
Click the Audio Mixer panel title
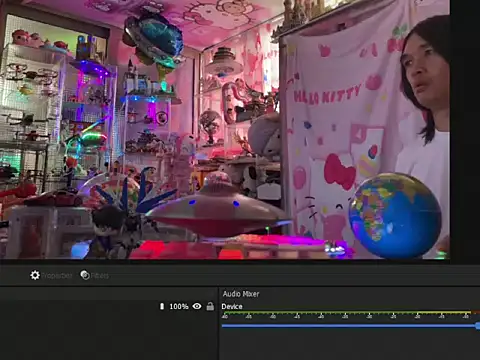[241, 294]
